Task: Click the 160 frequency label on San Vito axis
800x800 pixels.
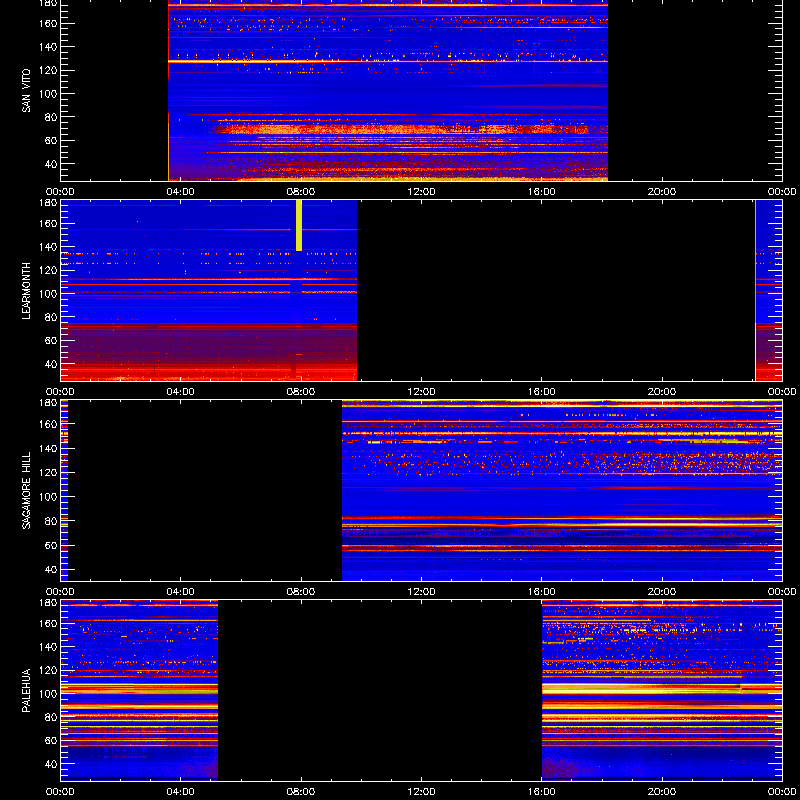Action: click(48, 23)
